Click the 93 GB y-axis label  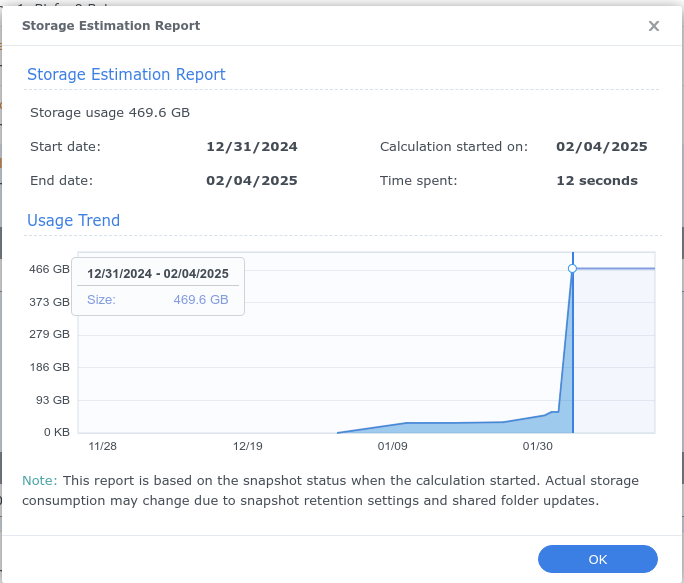click(x=53, y=400)
